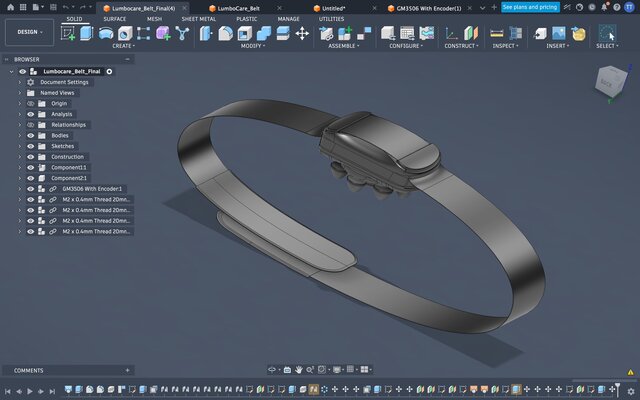This screenshot has height=400, width=640.
Task: Select the Create Sketch tool
Action: [x=68, y=33]
